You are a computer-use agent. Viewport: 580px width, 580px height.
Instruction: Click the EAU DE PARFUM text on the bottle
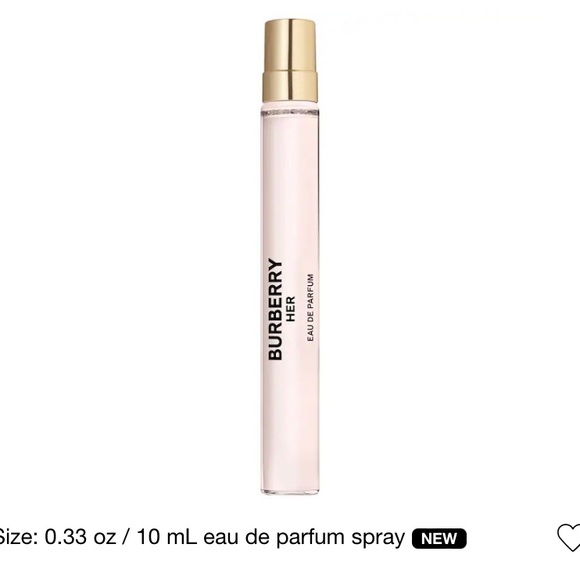click(311, 308)
